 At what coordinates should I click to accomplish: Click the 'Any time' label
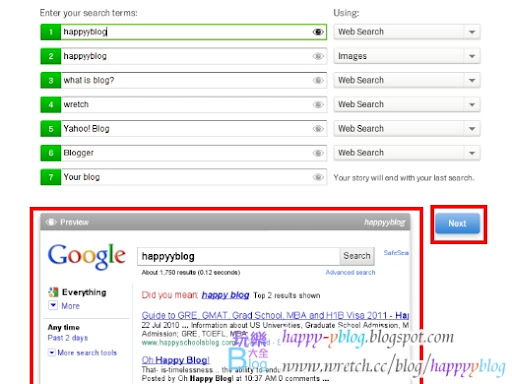pos(64,327)
